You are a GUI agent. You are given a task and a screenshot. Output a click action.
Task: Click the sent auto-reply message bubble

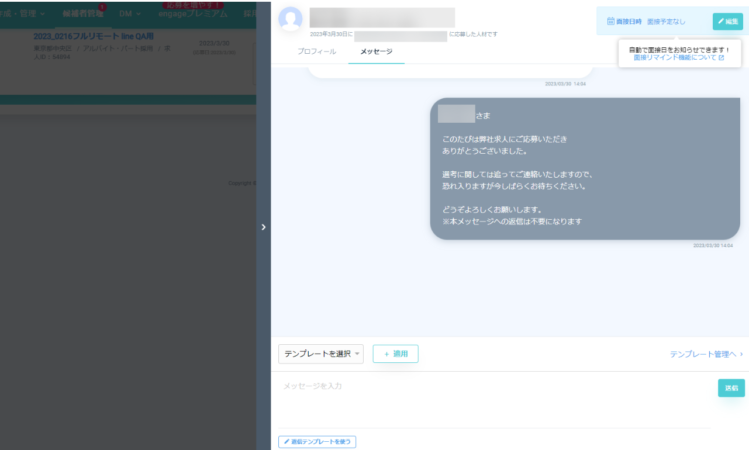[584, 168]
